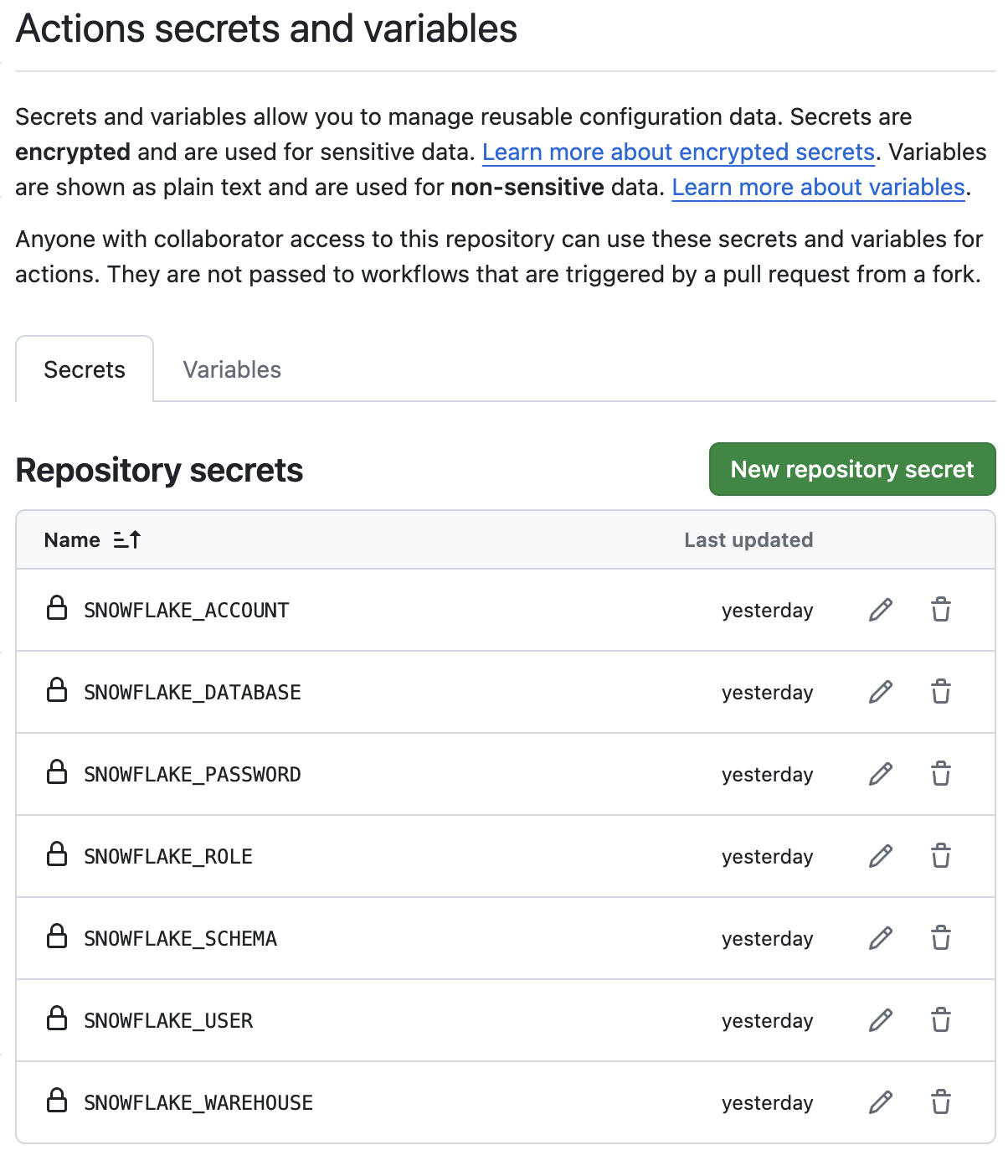
Task: Edit the SNOWFLAKE_USER secret with pencil icon
Action: pyautogui.click(x=881, y=1020)
